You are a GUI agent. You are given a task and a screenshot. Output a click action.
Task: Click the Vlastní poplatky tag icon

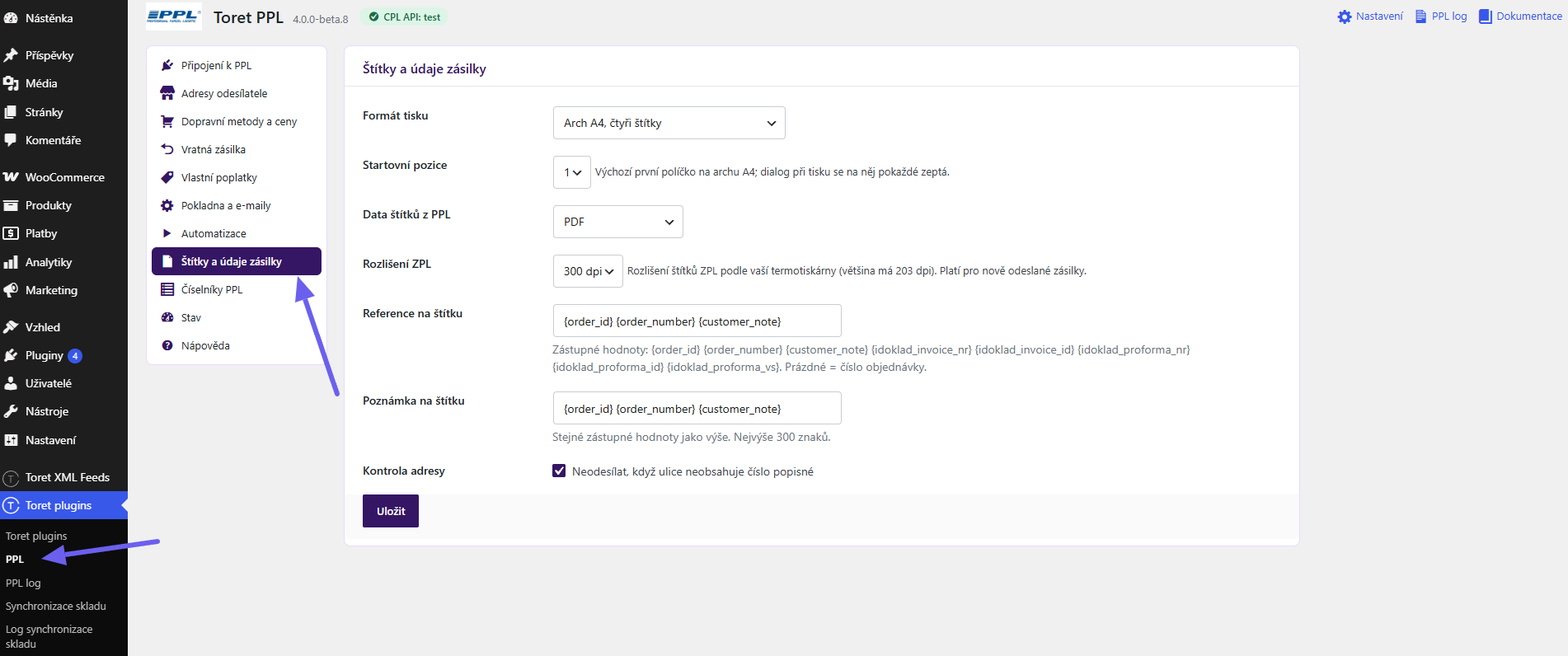(167, 177)
